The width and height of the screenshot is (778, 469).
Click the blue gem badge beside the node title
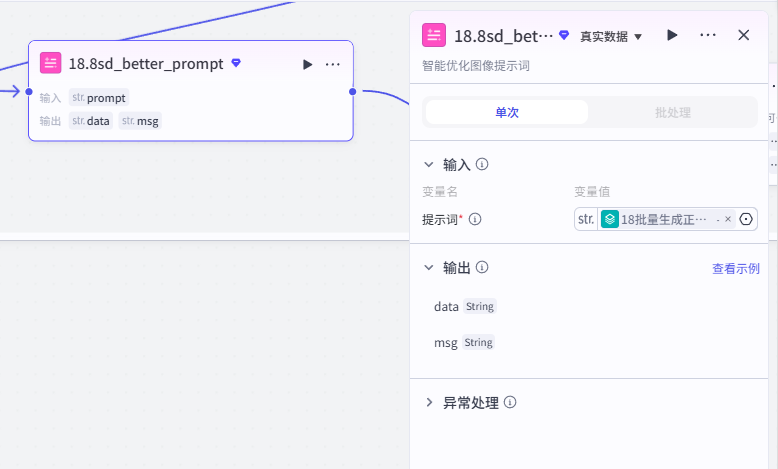(x=236, y=63)
